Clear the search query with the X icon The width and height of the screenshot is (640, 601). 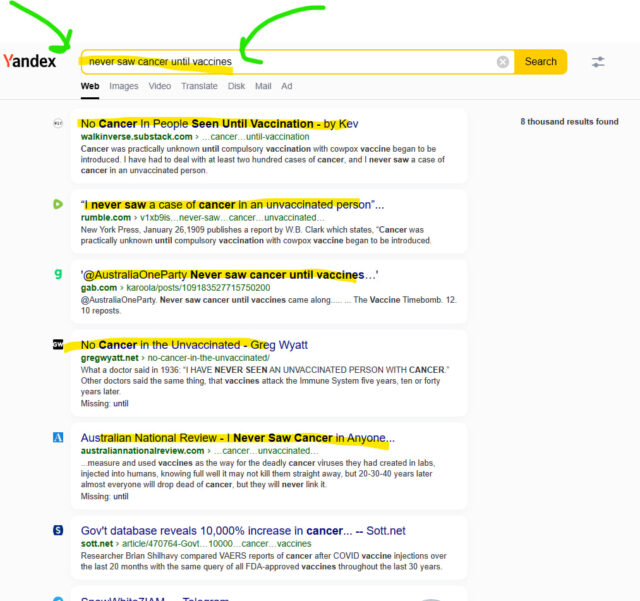[x=502, y=62]
